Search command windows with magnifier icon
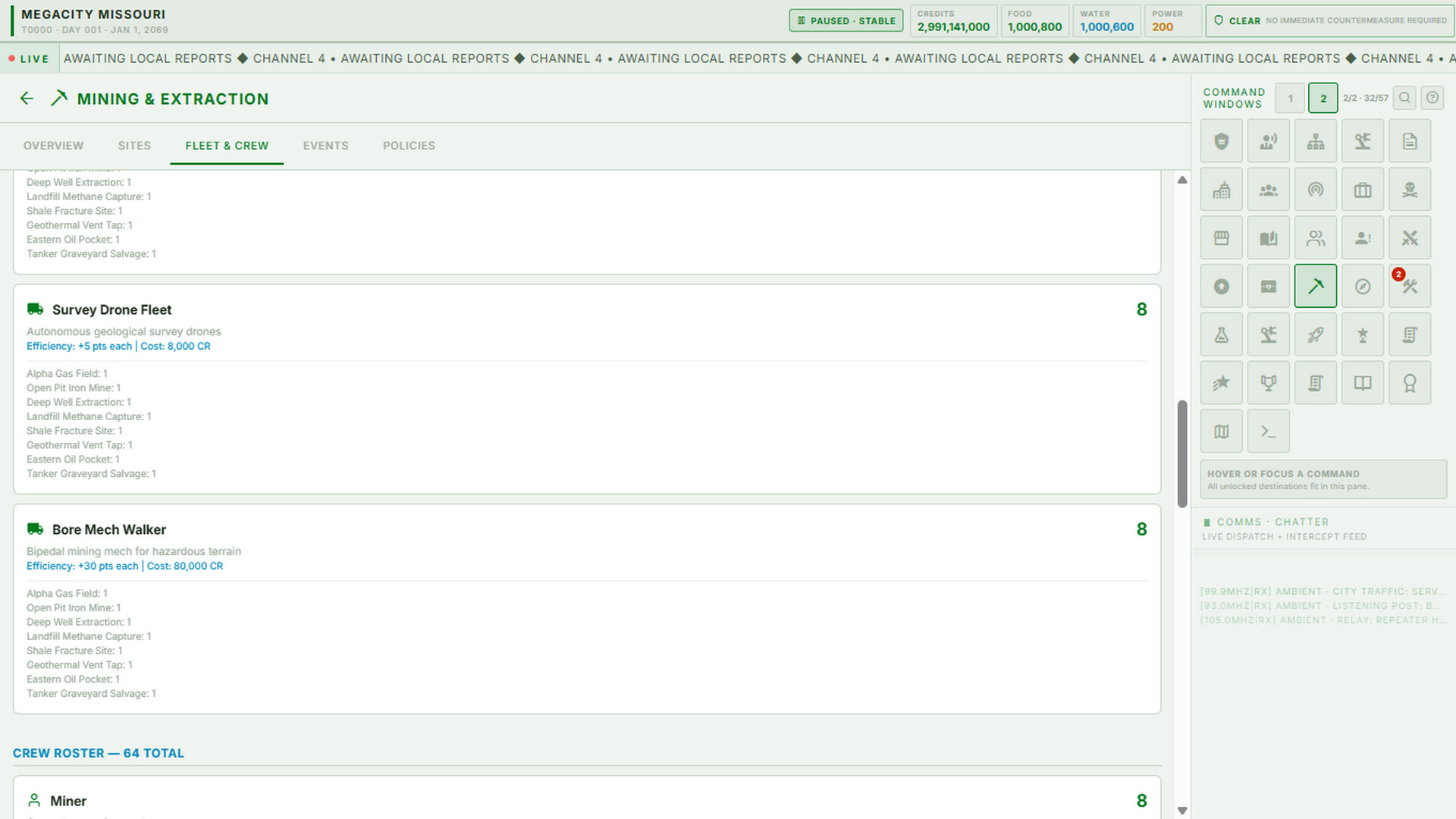The width and height of the screenshot is (1456, 819). coord(1404,98)
